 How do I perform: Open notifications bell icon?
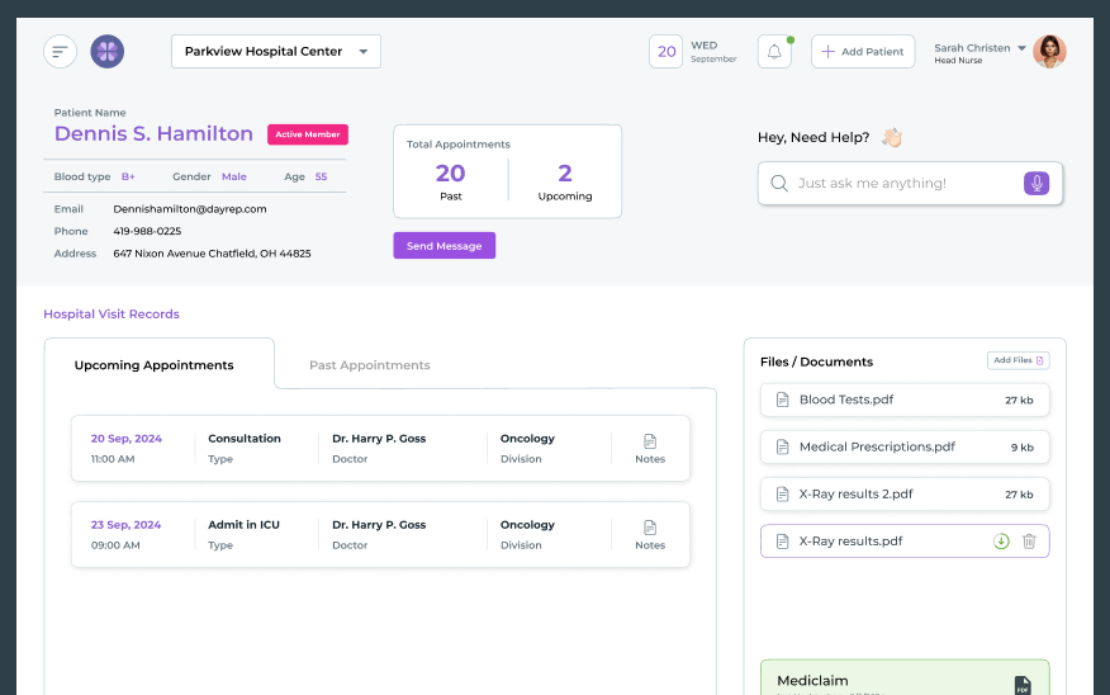(774, 52)
